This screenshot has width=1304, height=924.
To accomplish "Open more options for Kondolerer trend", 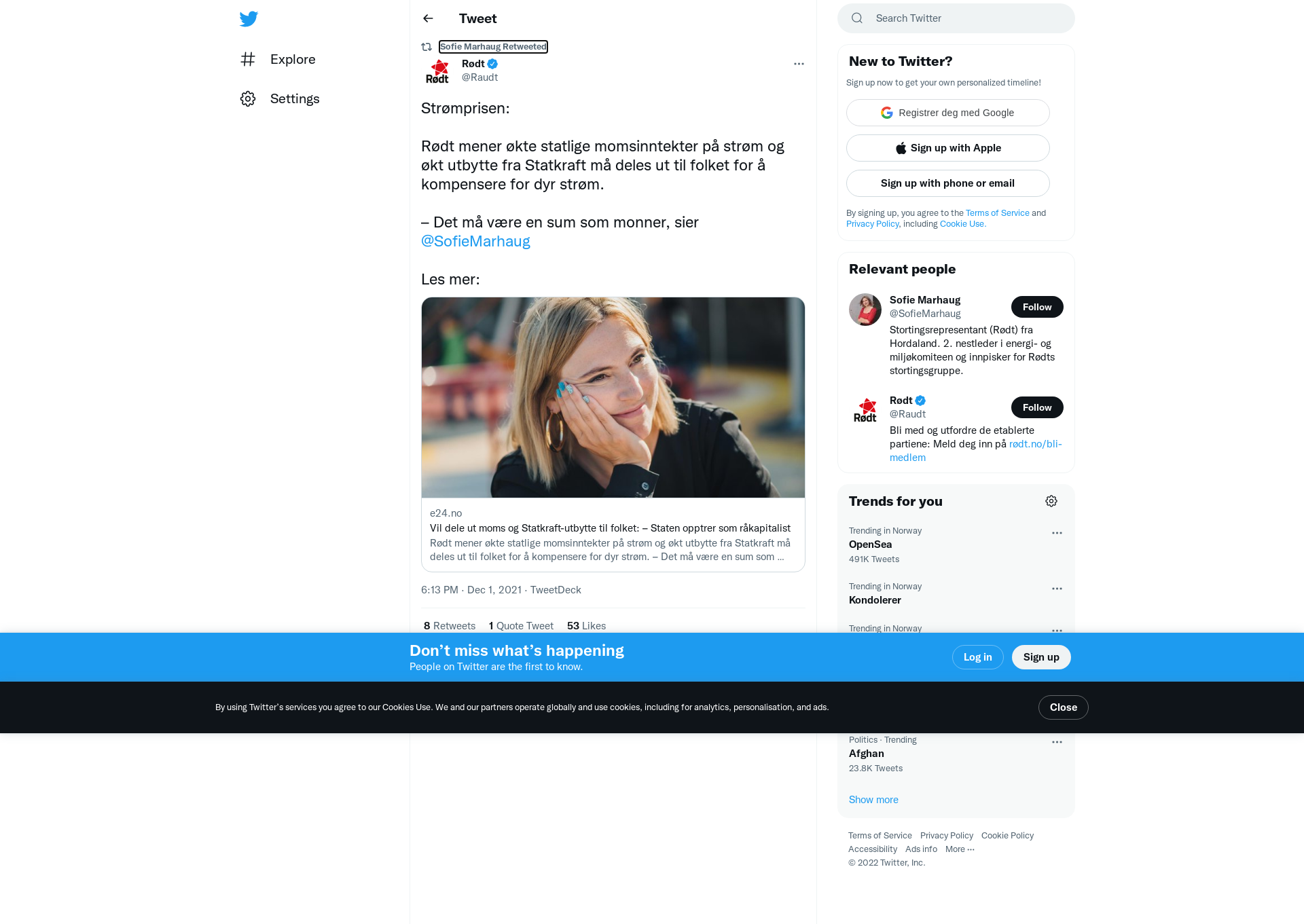I will [x=1057, y=589].
